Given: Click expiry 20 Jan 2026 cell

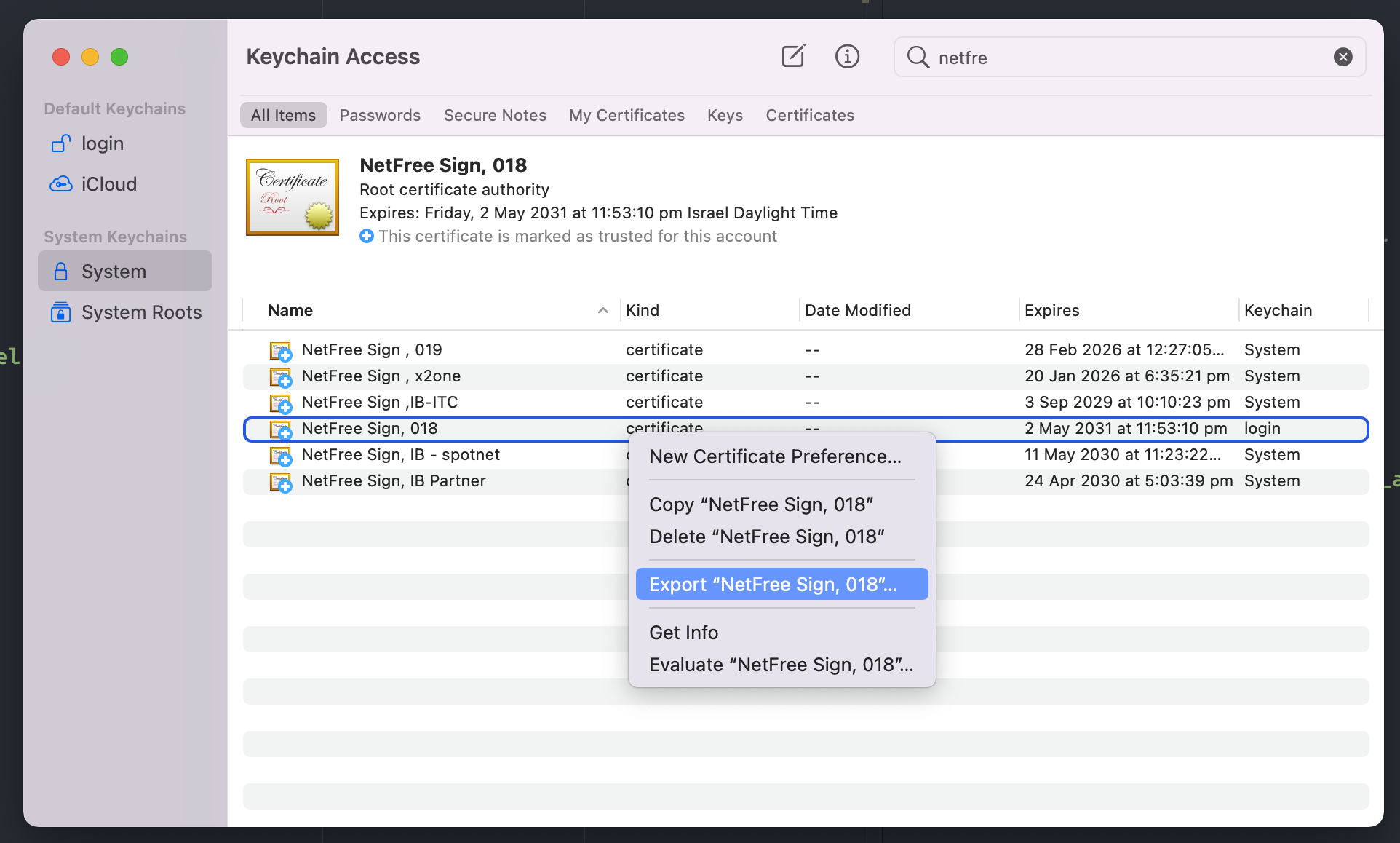Looking at the screenshot, I should pyautogui.click(x=1127, y=376).
